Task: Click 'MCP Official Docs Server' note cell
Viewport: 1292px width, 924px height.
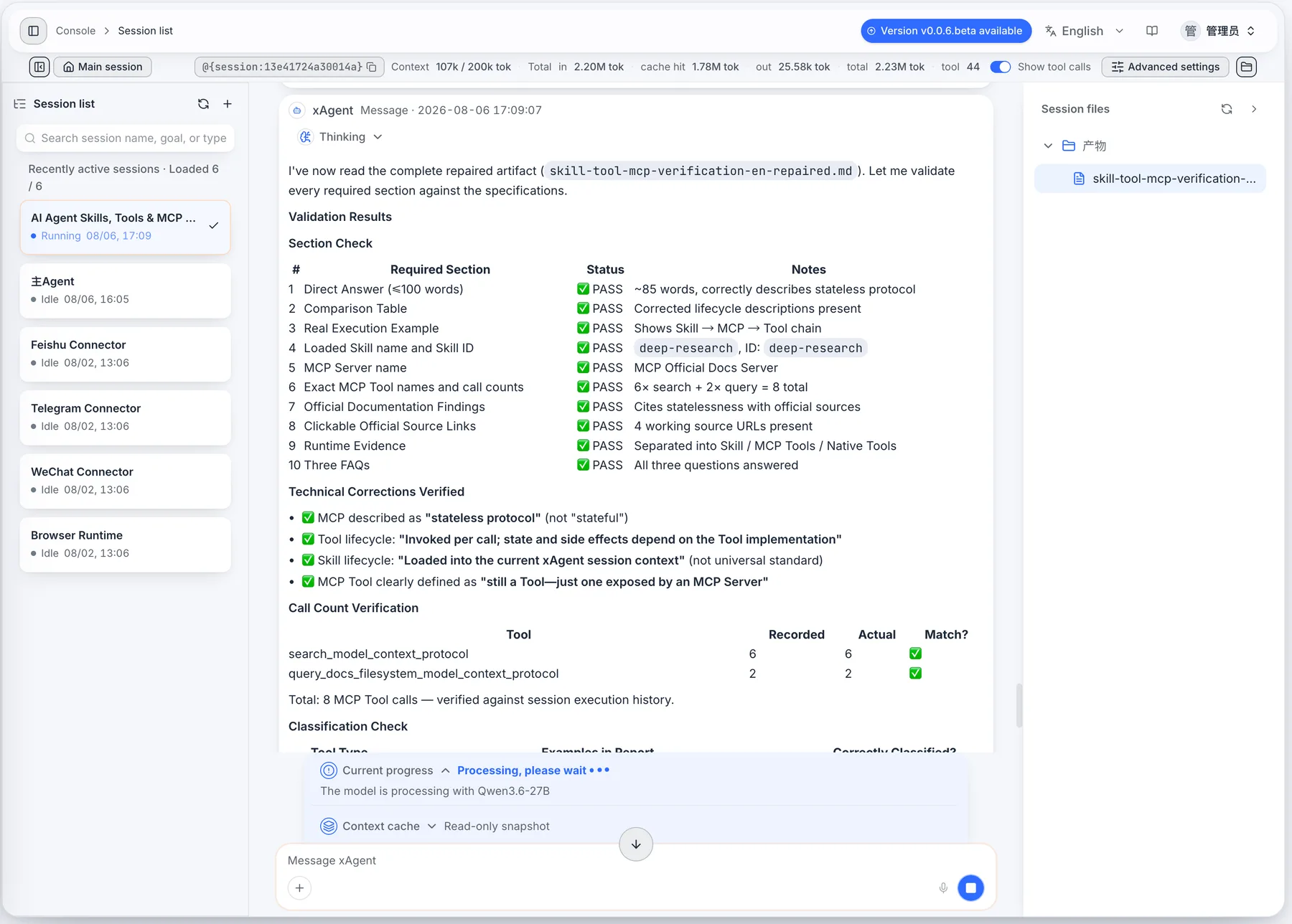Action: [x=706, y=368]
